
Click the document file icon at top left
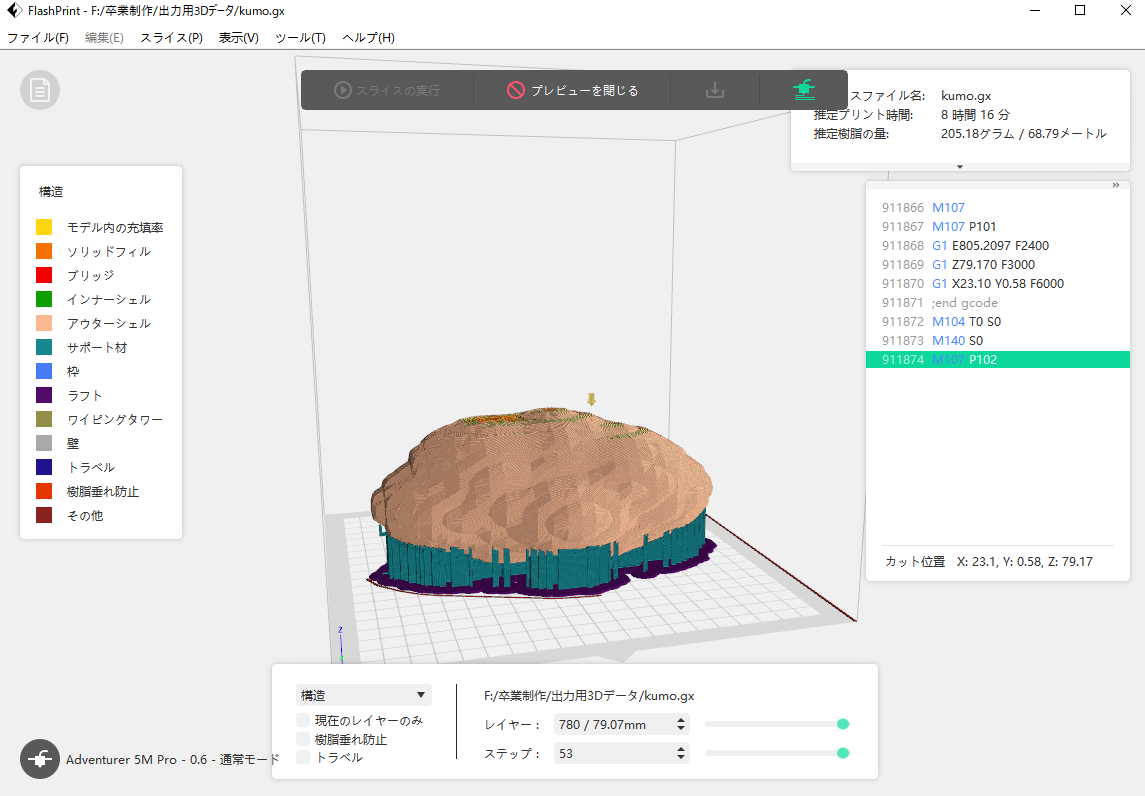(40, 90)
